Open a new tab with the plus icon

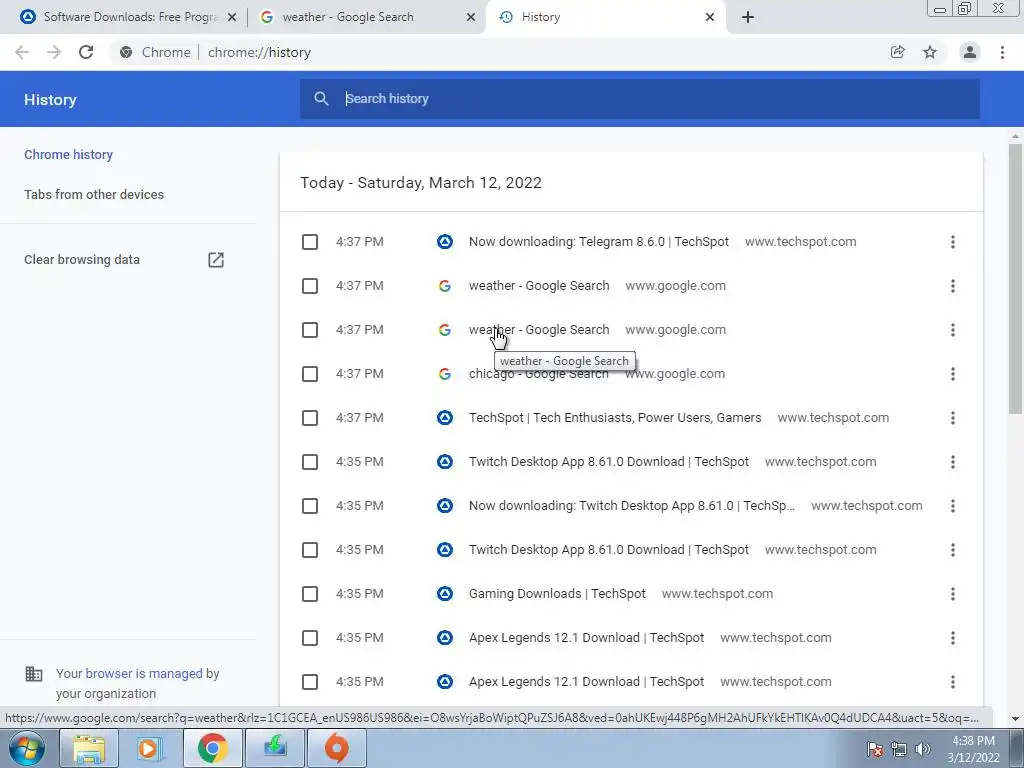point(748,17)
